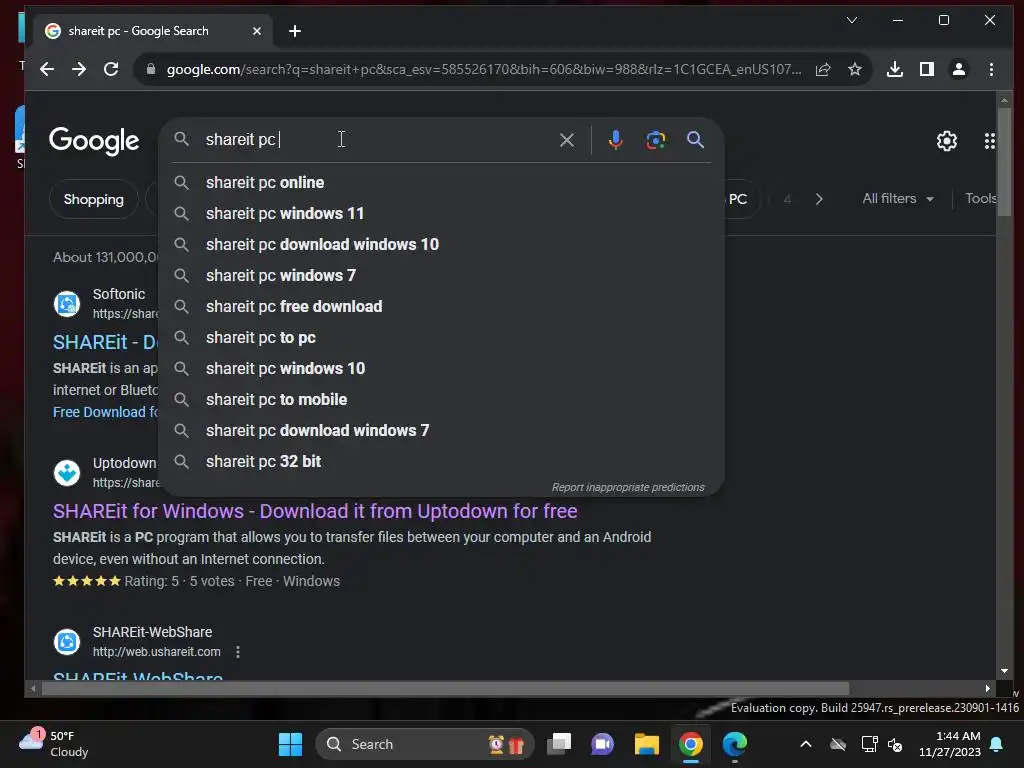This screenshot has width=1024, height=768.
Task: Click the Uptodown site favicon
Action: [67, 473]
